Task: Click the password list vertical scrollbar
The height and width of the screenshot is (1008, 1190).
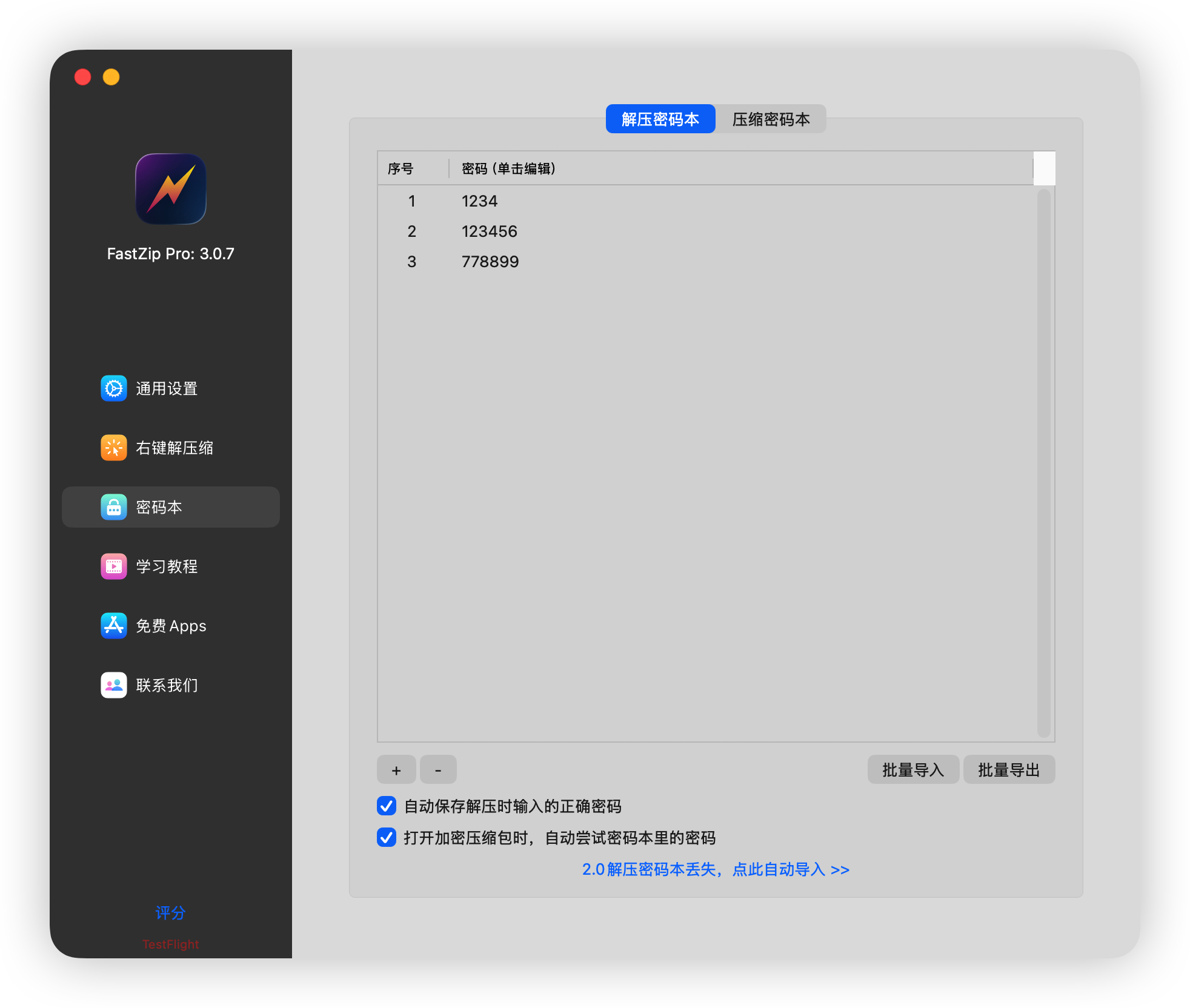Action: pos(1043,463)
